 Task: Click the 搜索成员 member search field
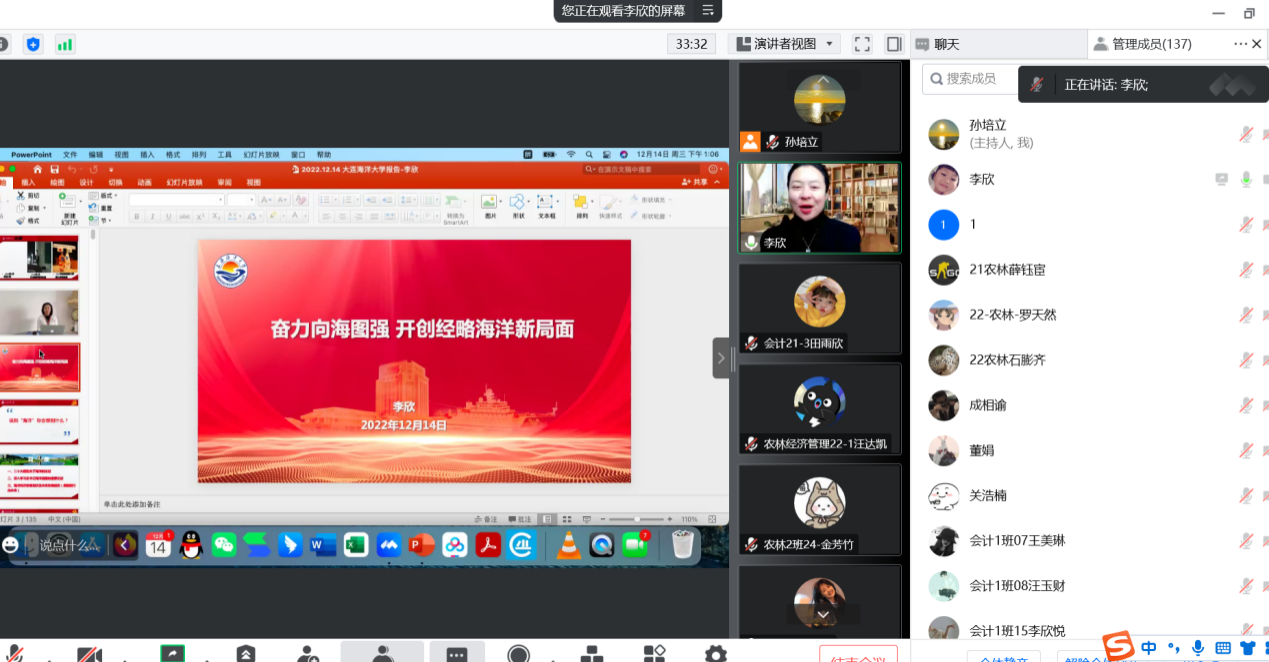click(971, 78)
